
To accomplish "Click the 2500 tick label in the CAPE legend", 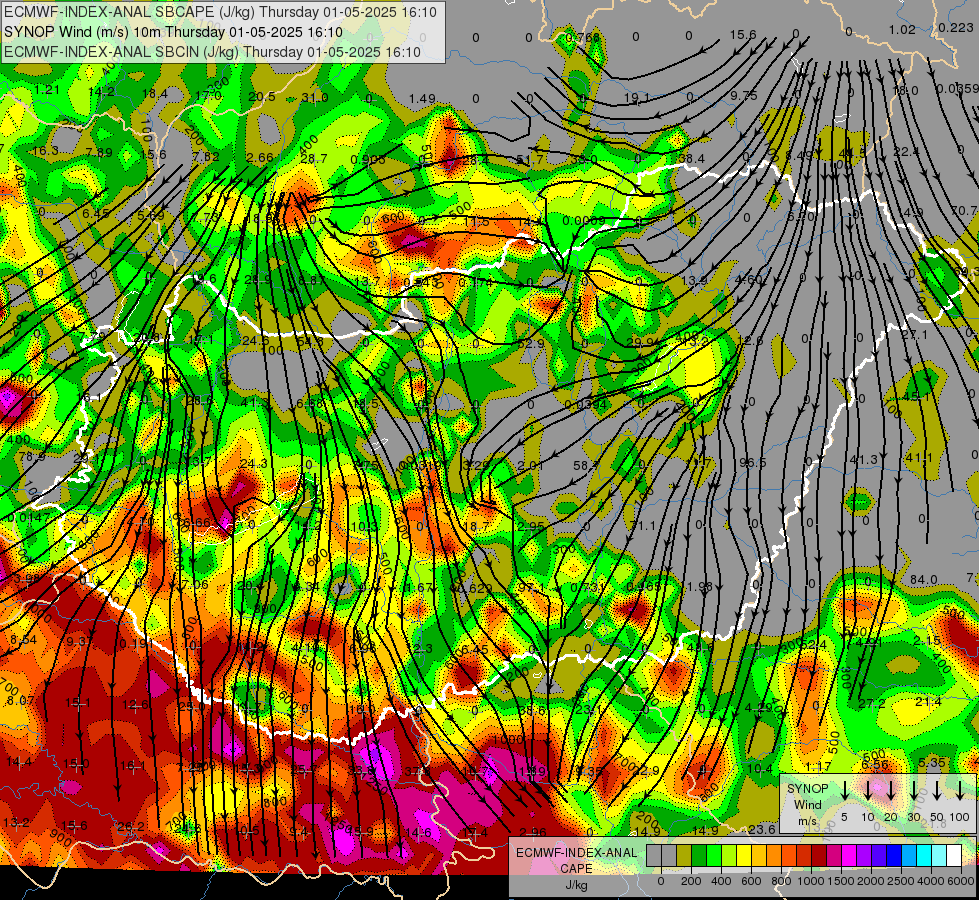I will point(902,881).
